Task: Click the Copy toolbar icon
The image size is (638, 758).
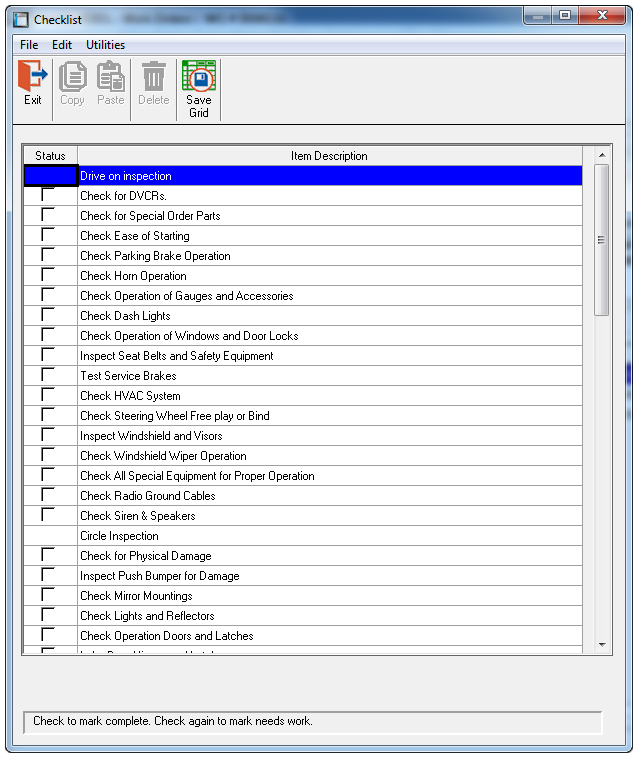Action: point(72,78)
